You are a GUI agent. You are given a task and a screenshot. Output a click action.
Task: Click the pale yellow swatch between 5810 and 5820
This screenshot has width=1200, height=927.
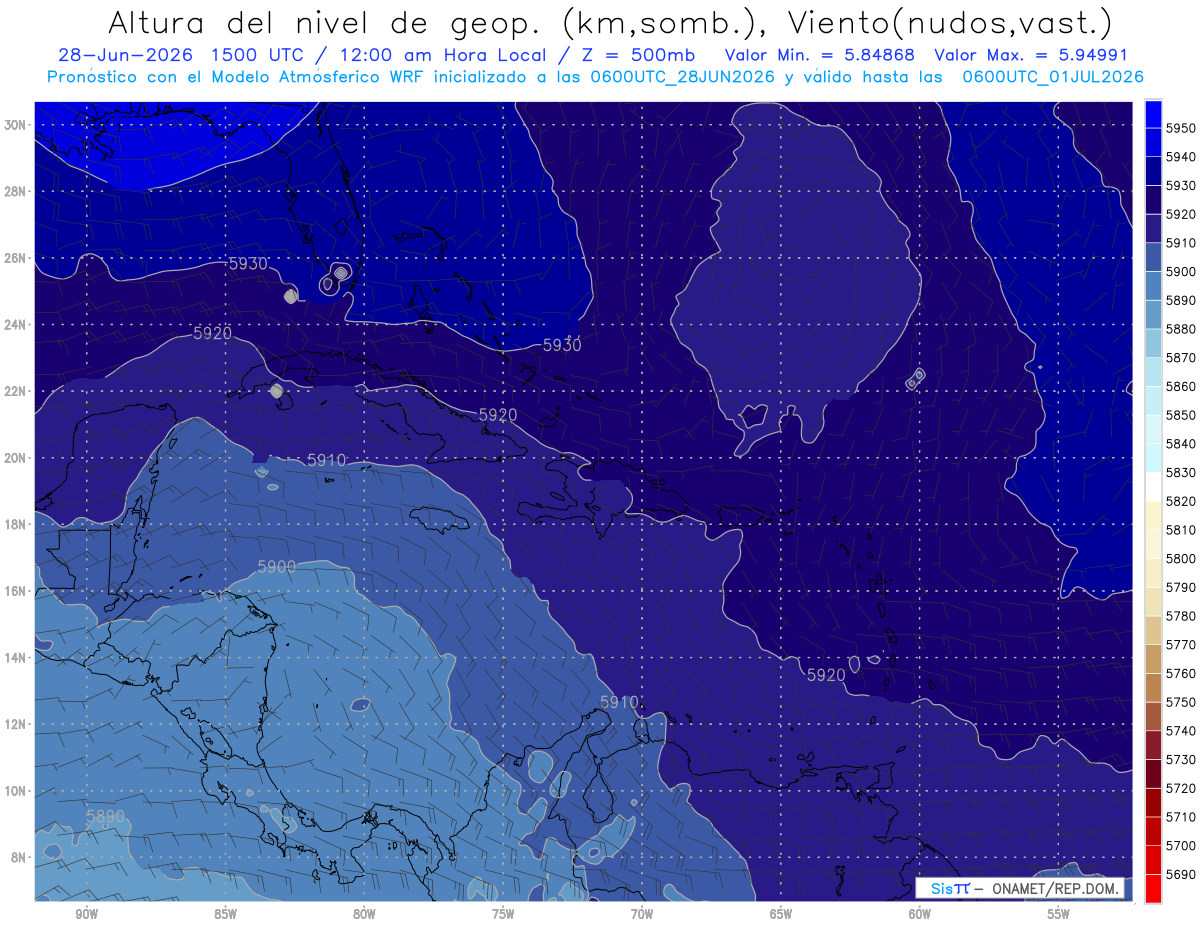1153,515
